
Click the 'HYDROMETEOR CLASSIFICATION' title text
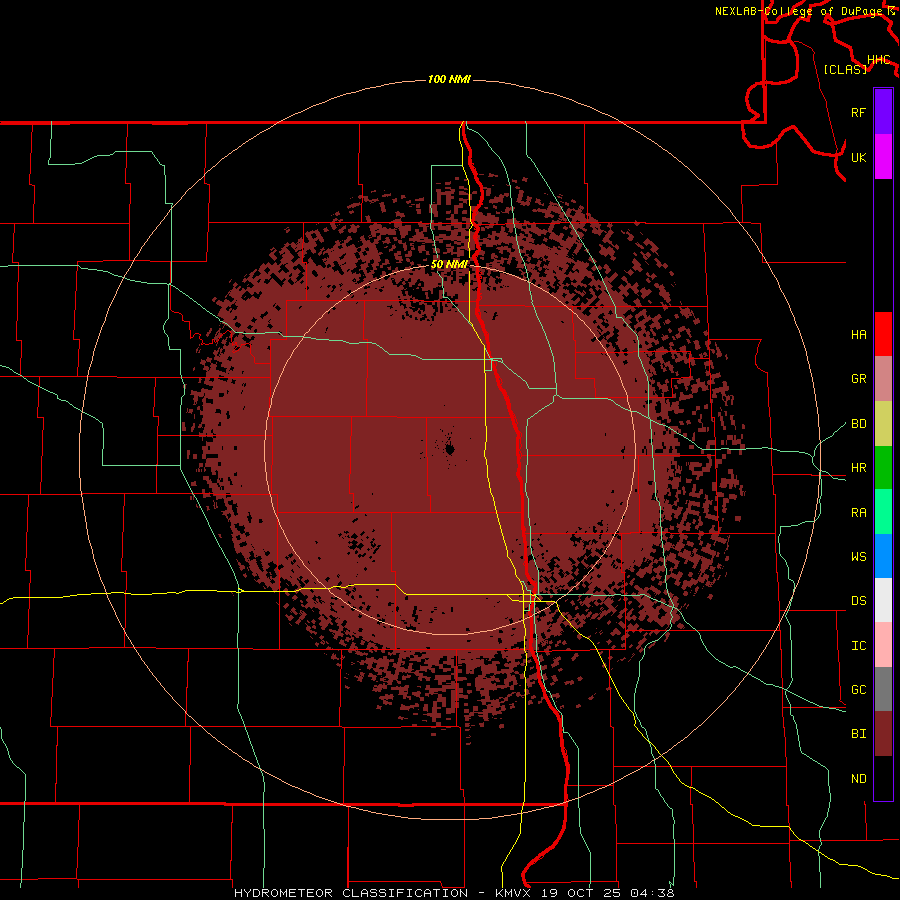(351, 893)
